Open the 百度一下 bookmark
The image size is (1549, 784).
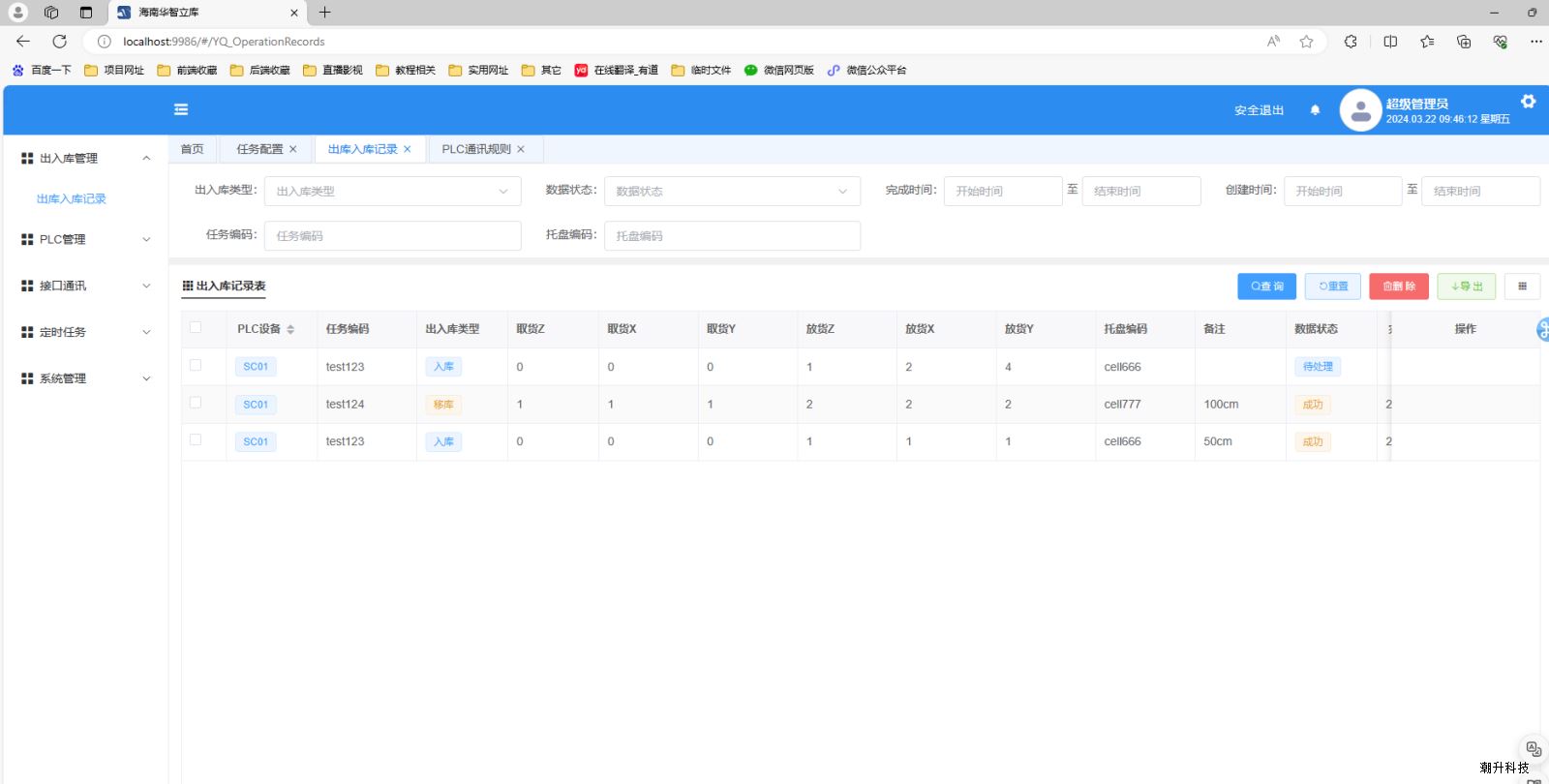pos(42,70)
